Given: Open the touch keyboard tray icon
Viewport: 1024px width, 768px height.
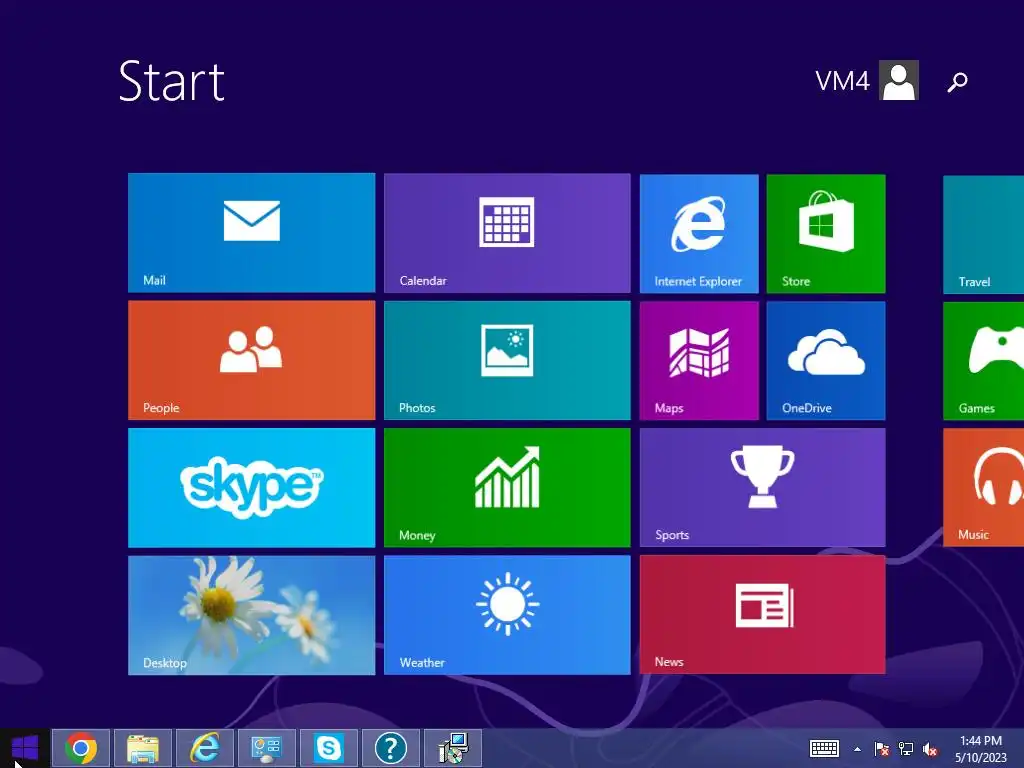Looking at the screenshot, I should click(x=824, y=748).
